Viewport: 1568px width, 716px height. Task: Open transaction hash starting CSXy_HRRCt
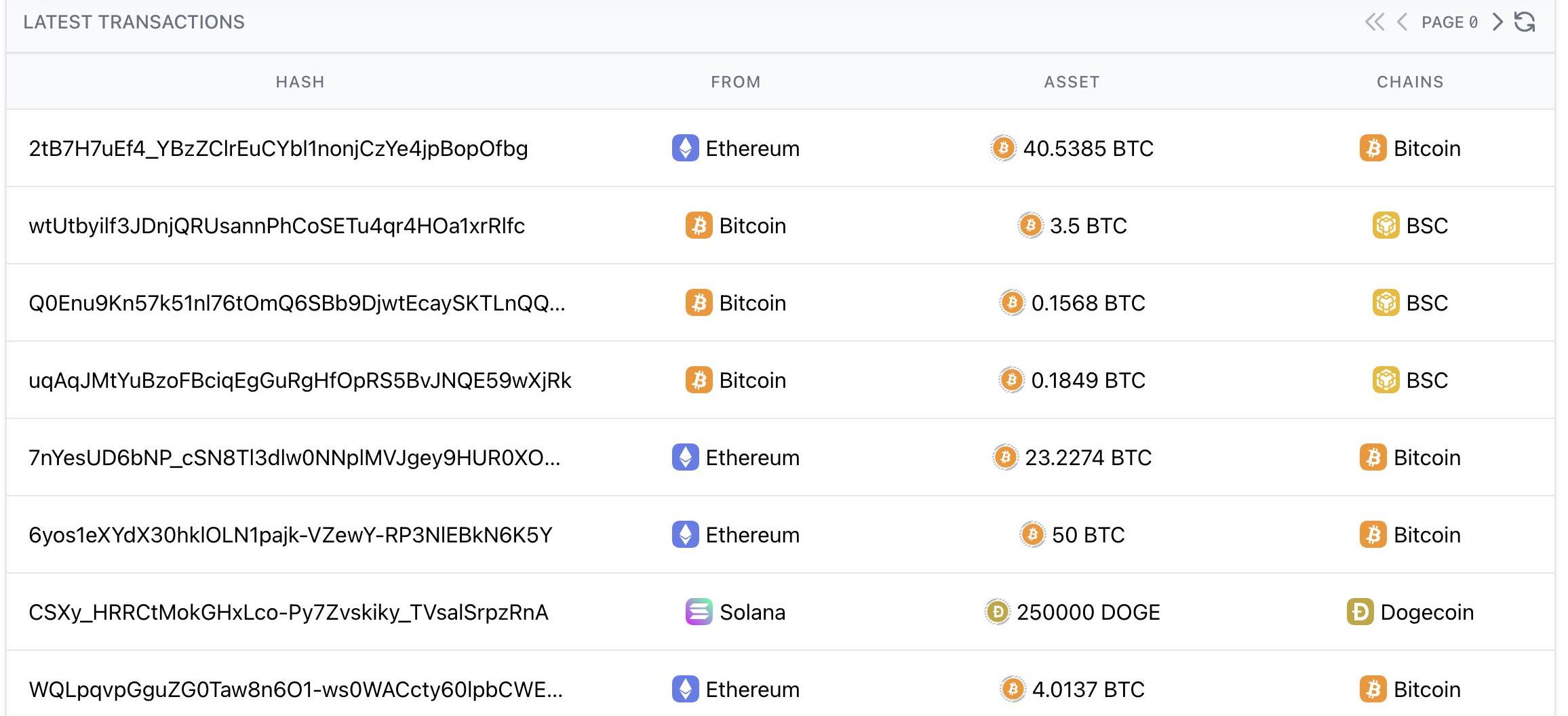(288, 612)
